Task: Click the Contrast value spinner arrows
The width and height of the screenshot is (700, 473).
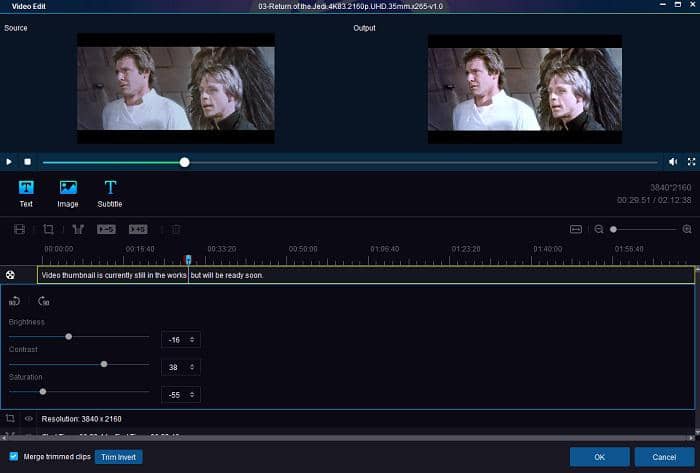Action: click(x=192, y=367)
